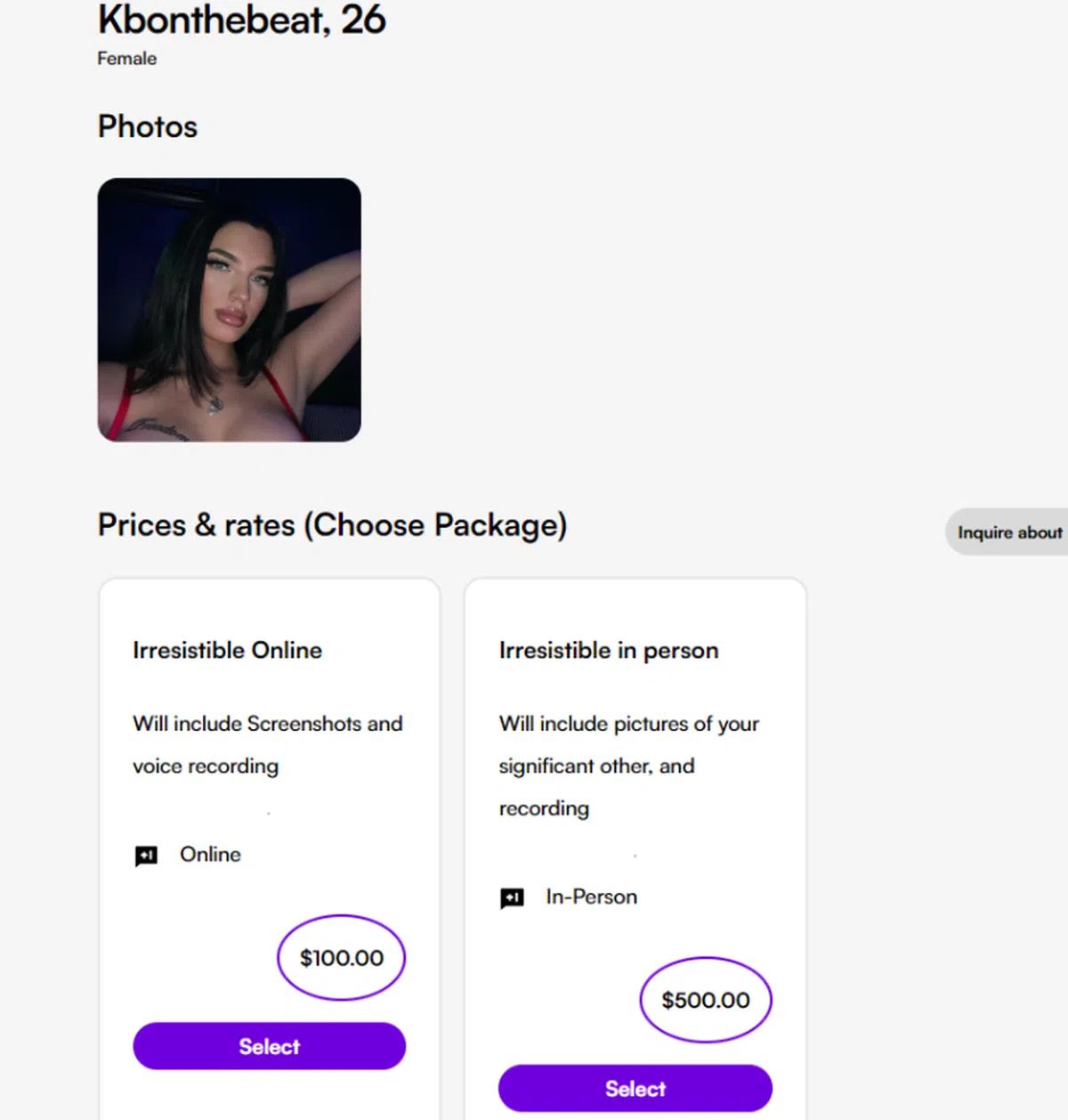This screenshot has height=1120, width=1068.
Task: Click the Prices & rates heading
Action: (x=332, y=525)
